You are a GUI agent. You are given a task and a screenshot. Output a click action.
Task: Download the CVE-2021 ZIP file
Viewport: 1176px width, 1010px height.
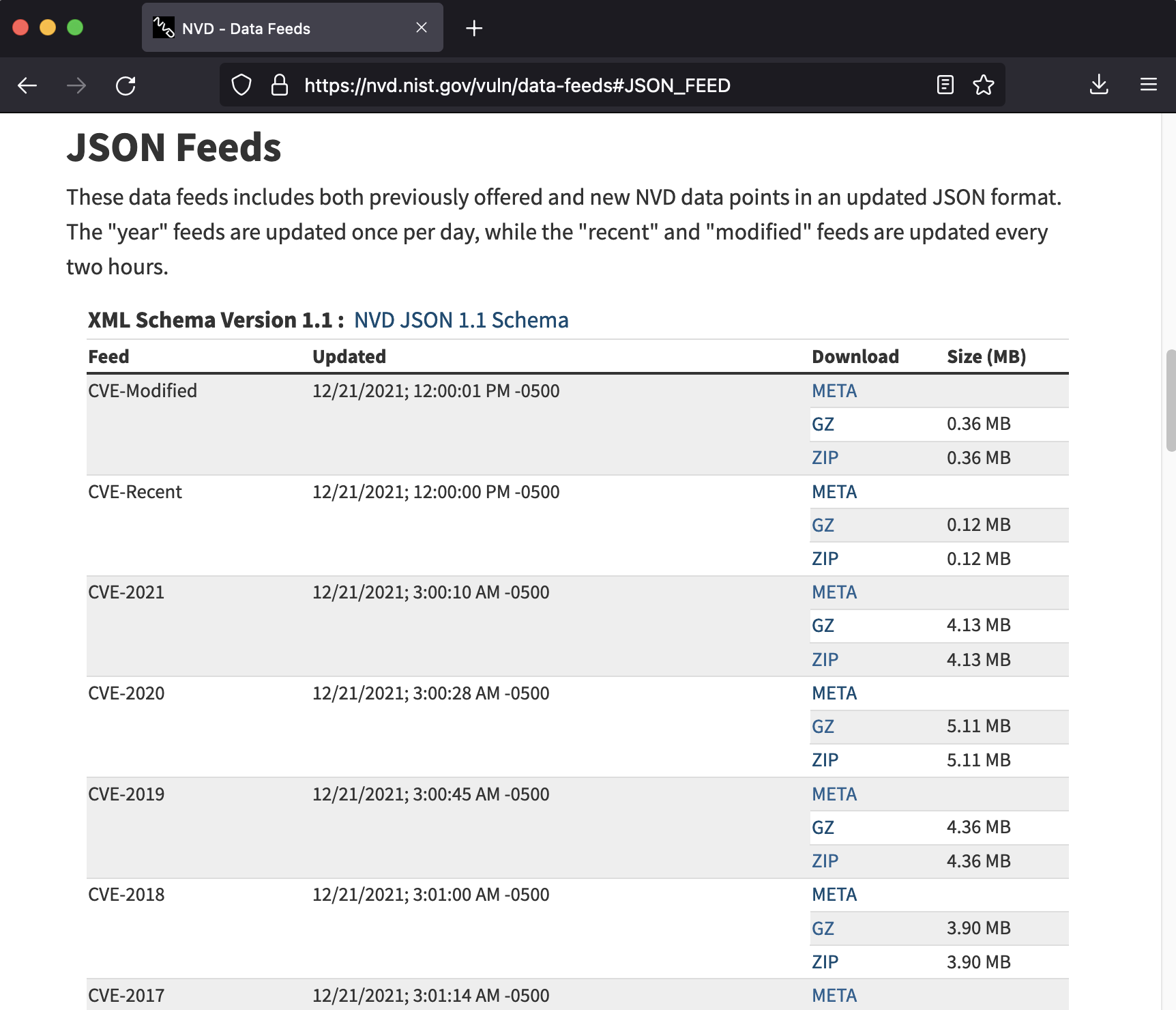point(825,660)
